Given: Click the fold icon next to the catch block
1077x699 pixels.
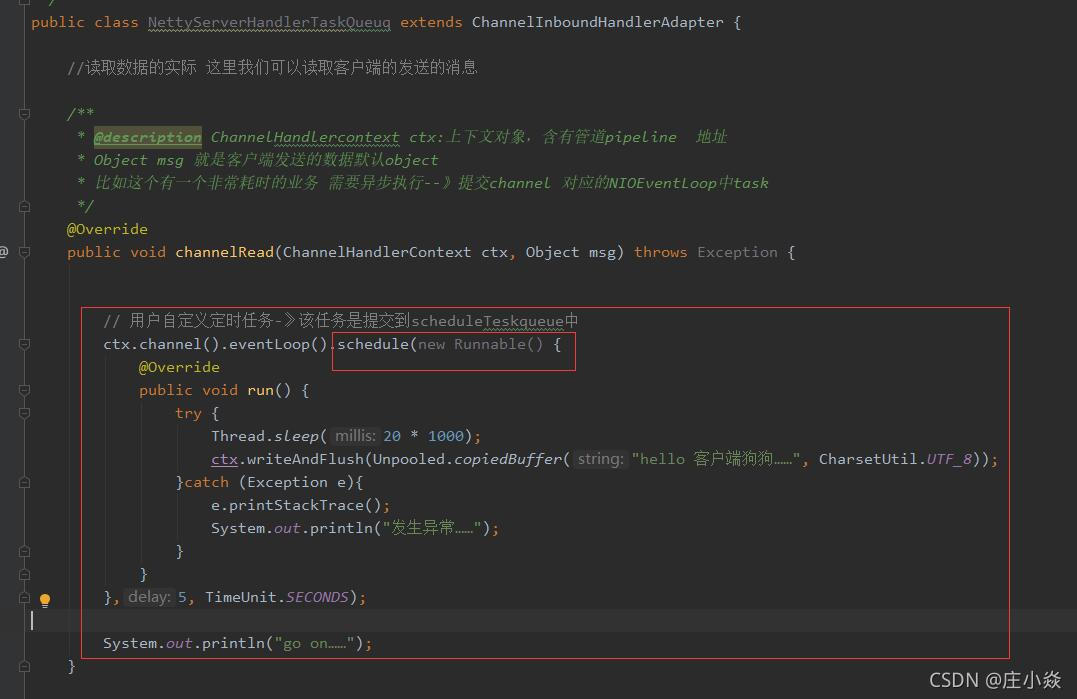Looking at the screenshot, I should pyautogui.click(x=24, y=481).
